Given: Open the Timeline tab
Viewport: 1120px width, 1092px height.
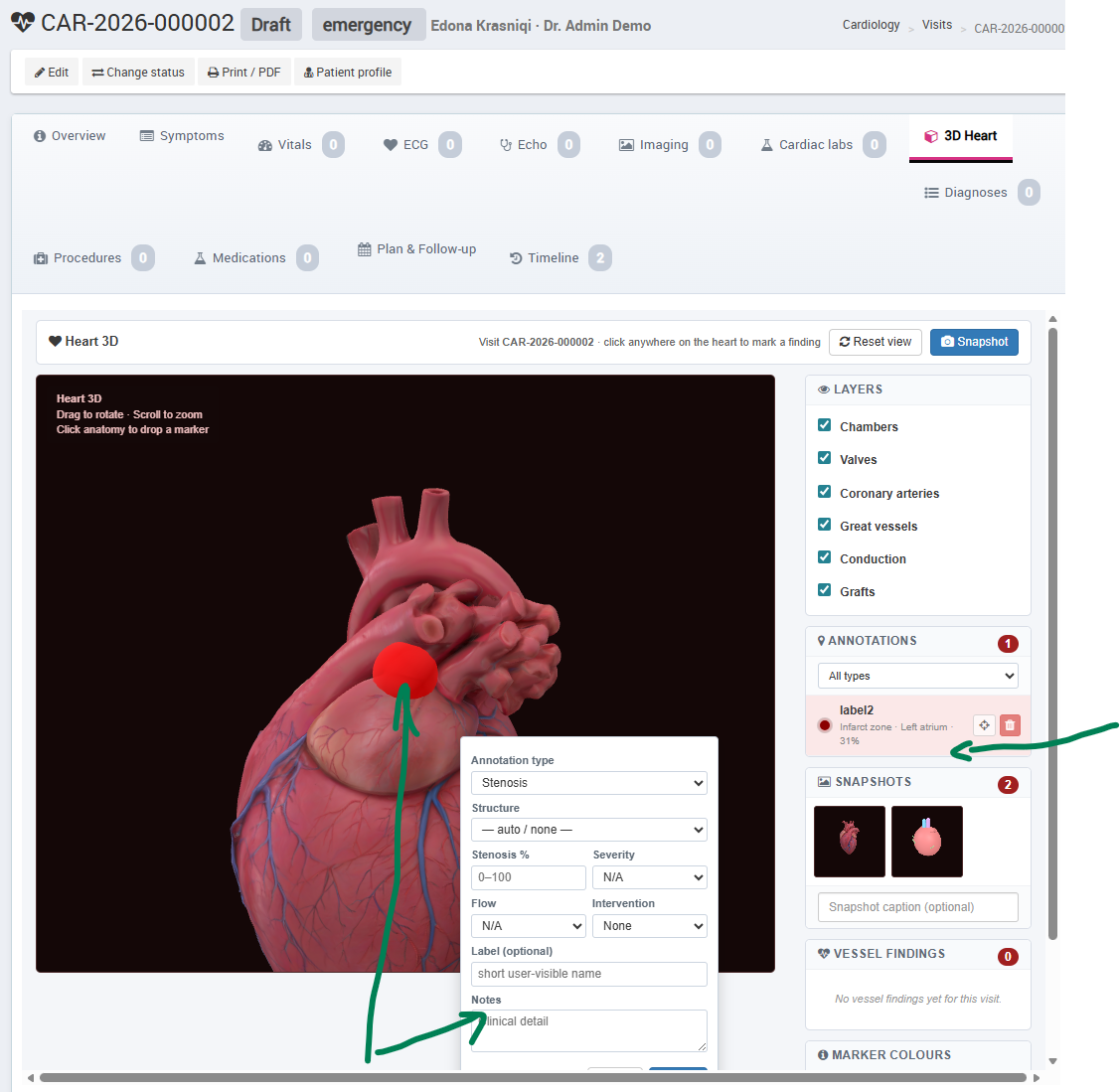Looking at the screenshot, I should [x=560, y=257].
